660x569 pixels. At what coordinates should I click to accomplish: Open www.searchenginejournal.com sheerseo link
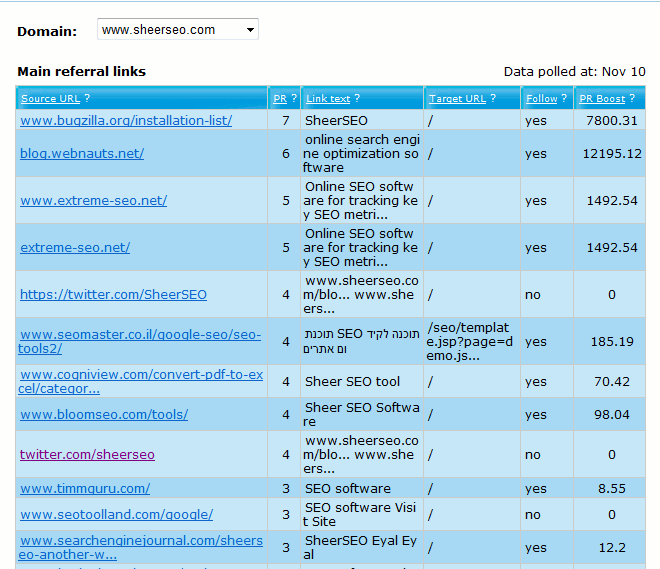click(141, 547)
